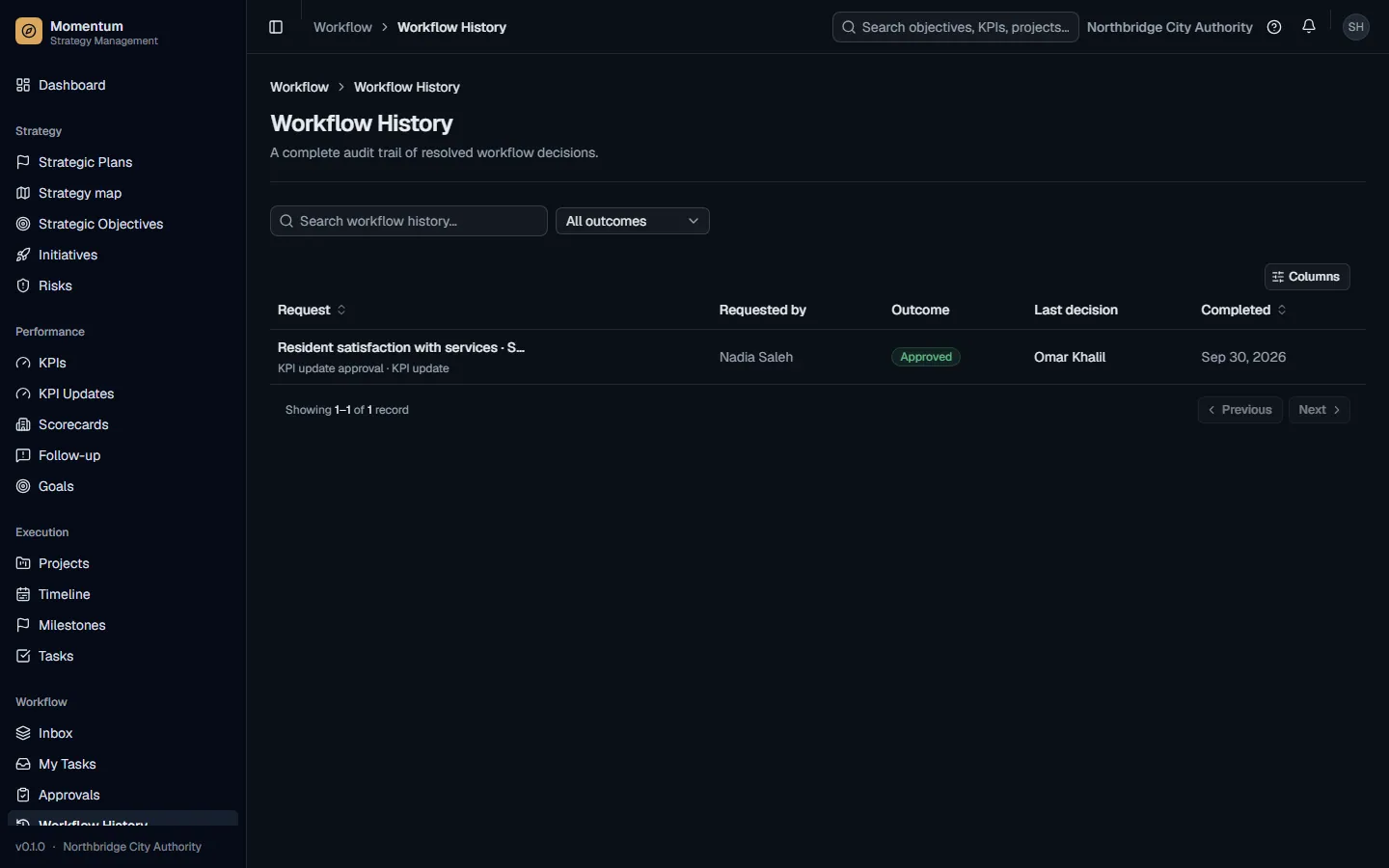Click the Approved outcome badge
The width and height of the screenshot is (1389, 868).
[926, 357]
